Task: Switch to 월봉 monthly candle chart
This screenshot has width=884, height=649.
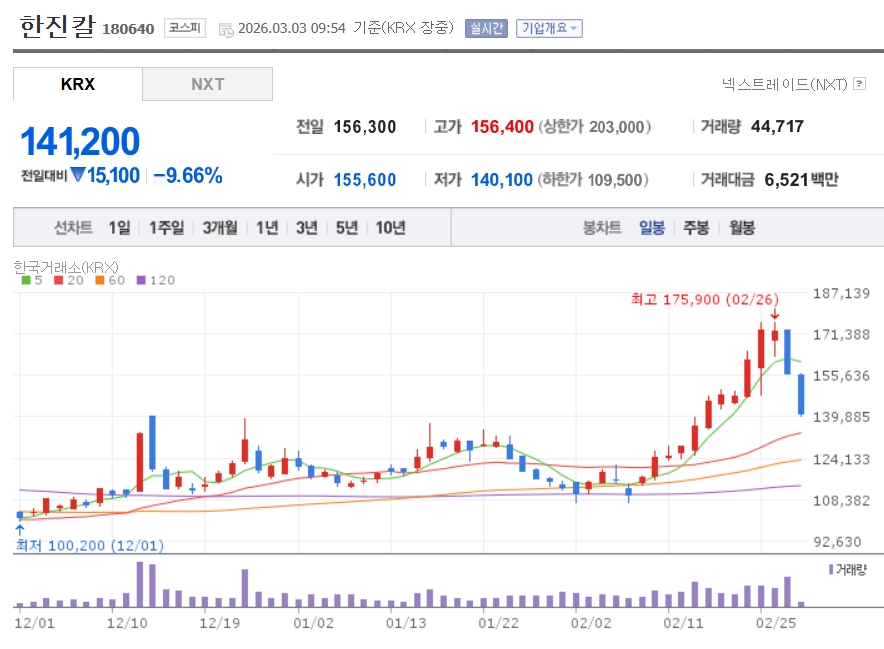Action: (x=742, y=227)
